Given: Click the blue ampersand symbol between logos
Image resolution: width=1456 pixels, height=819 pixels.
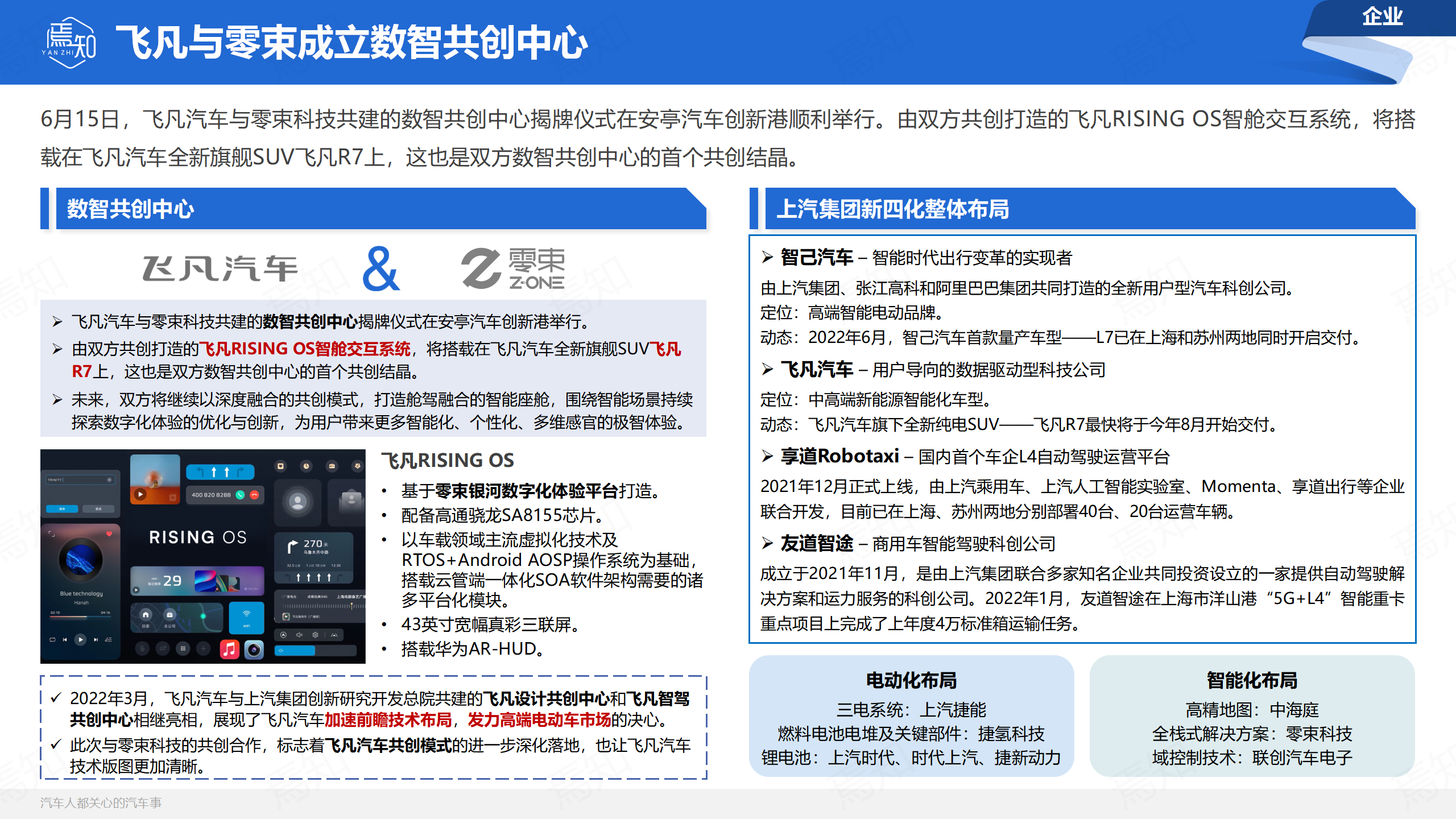Looking at the screenshot, I should pos(380,268).
